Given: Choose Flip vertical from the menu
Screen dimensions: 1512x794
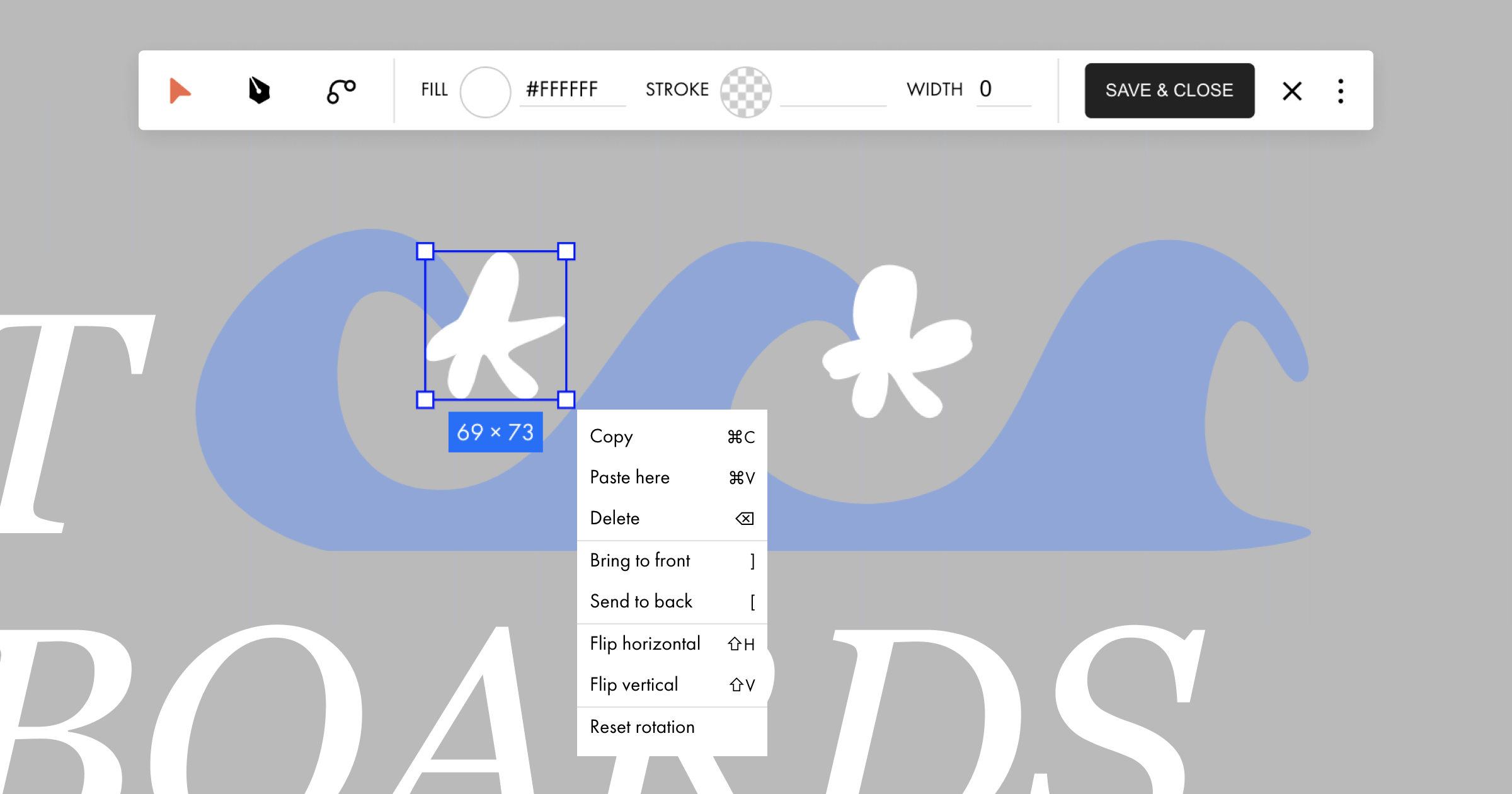Looking at the screenshot, I should point(672,684).
